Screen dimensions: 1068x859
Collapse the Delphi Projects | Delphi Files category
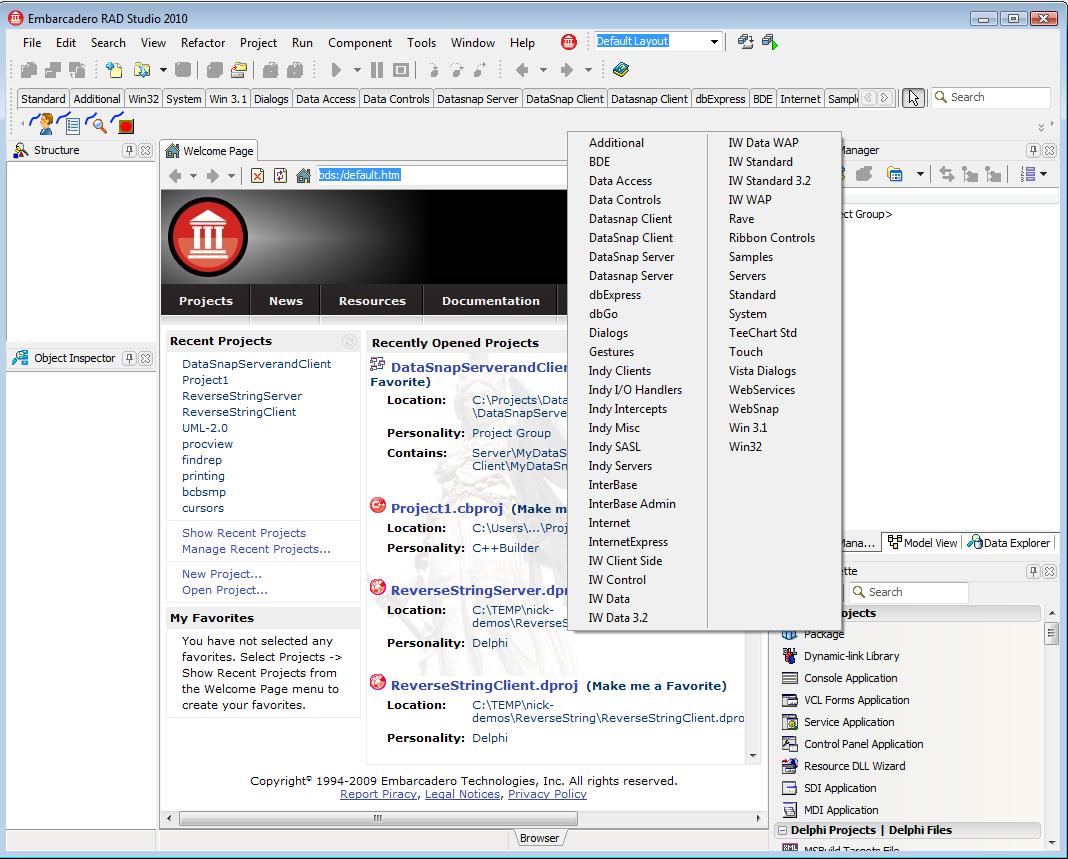[783, 830]
